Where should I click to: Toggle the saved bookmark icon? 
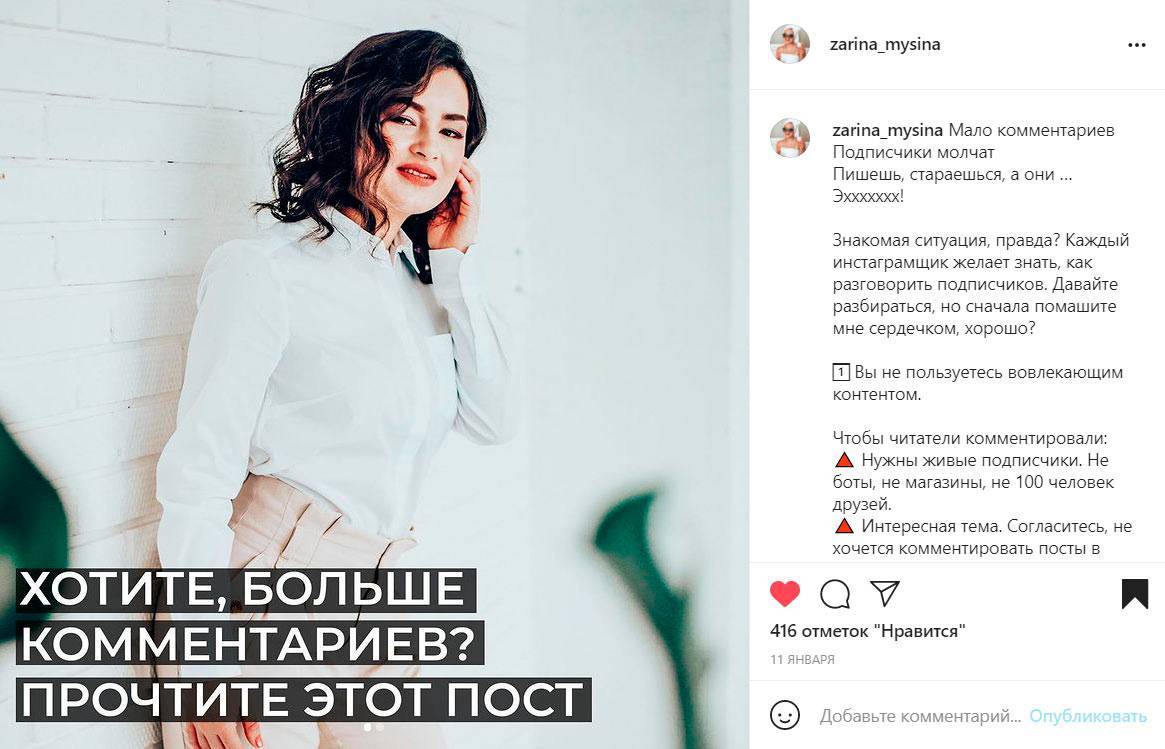click(1135, 594)
